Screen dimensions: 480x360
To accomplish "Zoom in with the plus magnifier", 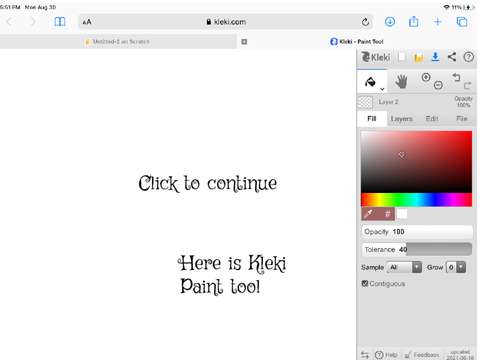I will pyautogui.click(x=426, y=77).
